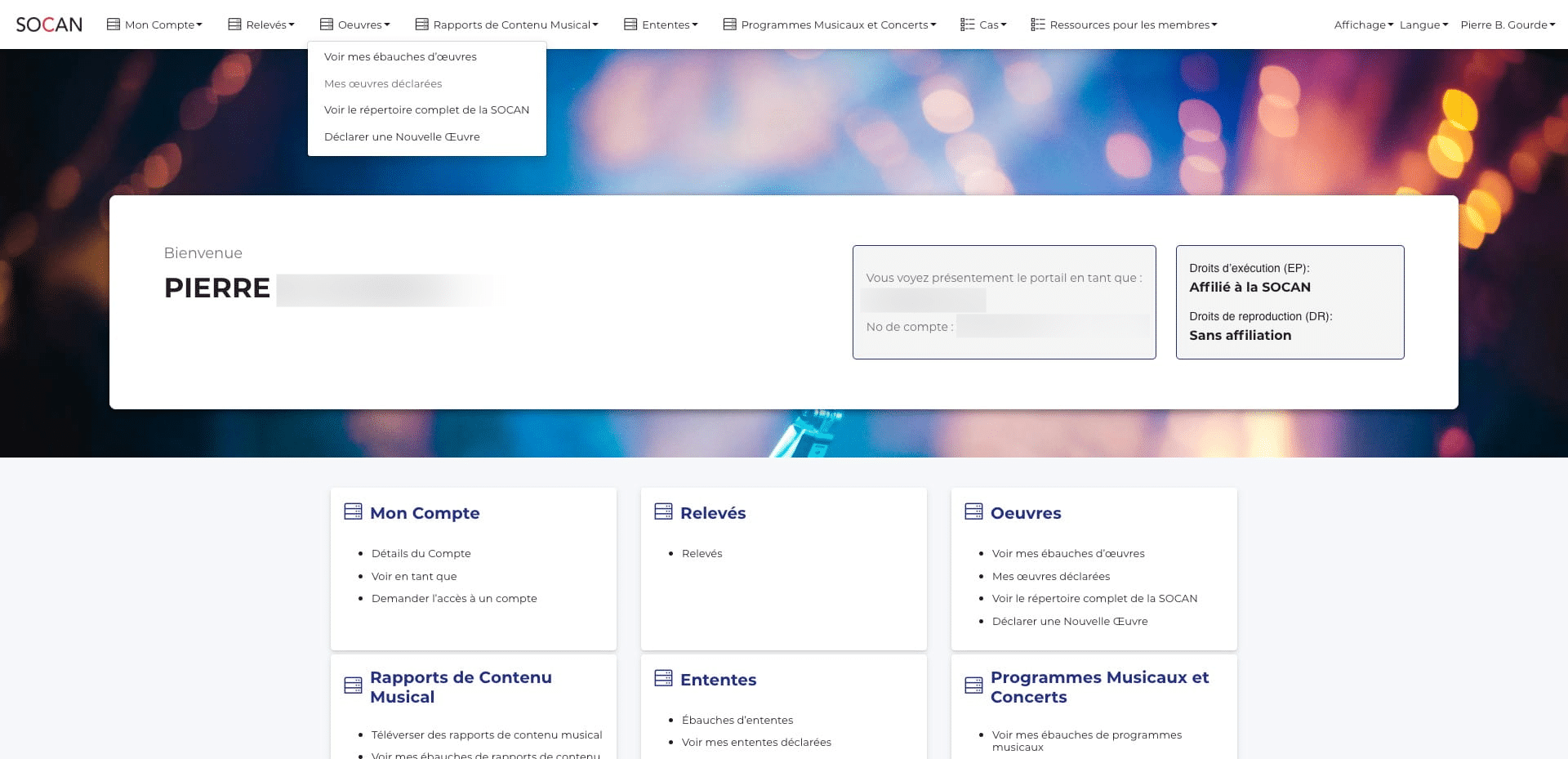Expand the Affichage dropdown
The width and height of the screenshot is (1568, 759).
pos(1364,25)
